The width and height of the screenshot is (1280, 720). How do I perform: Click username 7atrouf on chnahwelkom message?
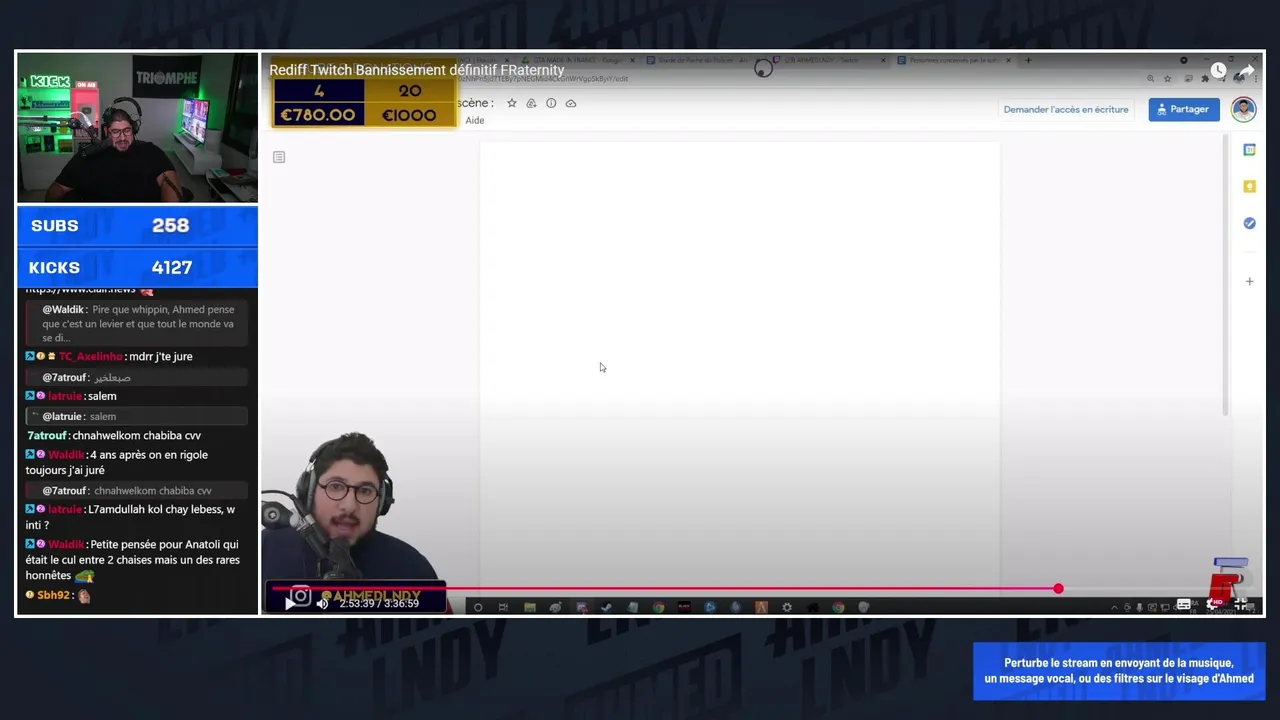point(47,435)
